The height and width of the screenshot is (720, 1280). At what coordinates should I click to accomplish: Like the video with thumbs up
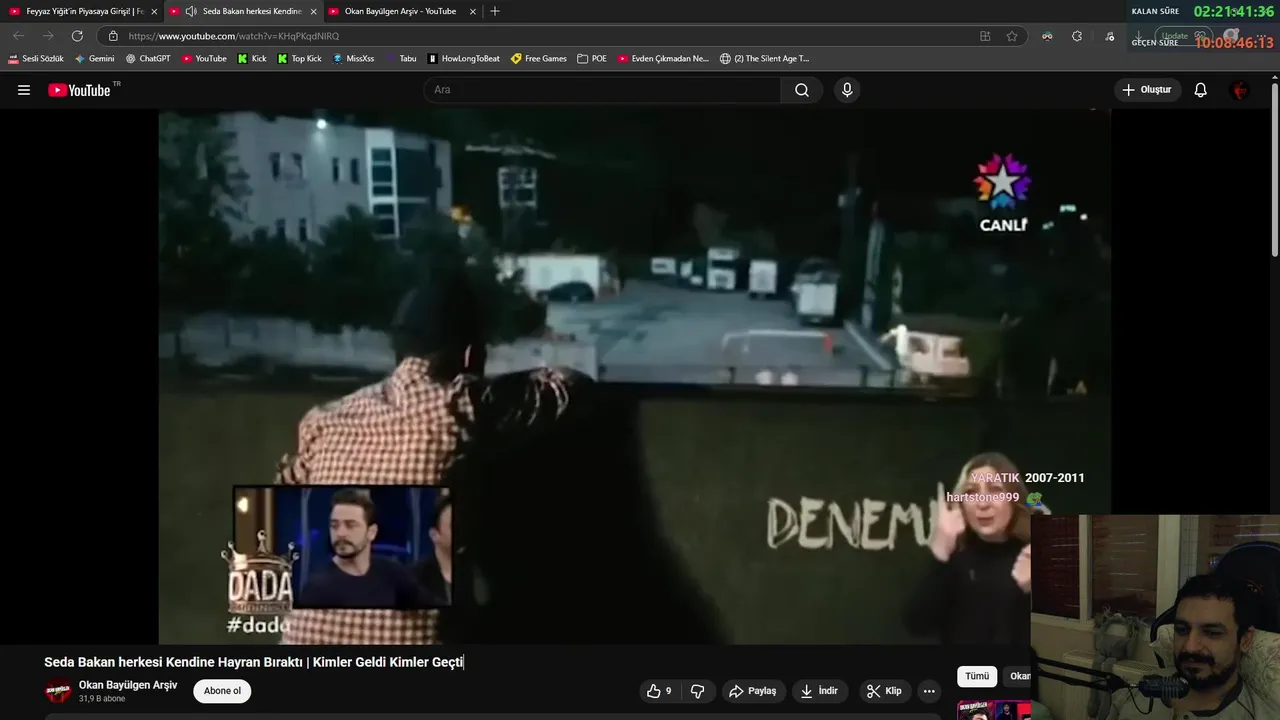point(660,691)
